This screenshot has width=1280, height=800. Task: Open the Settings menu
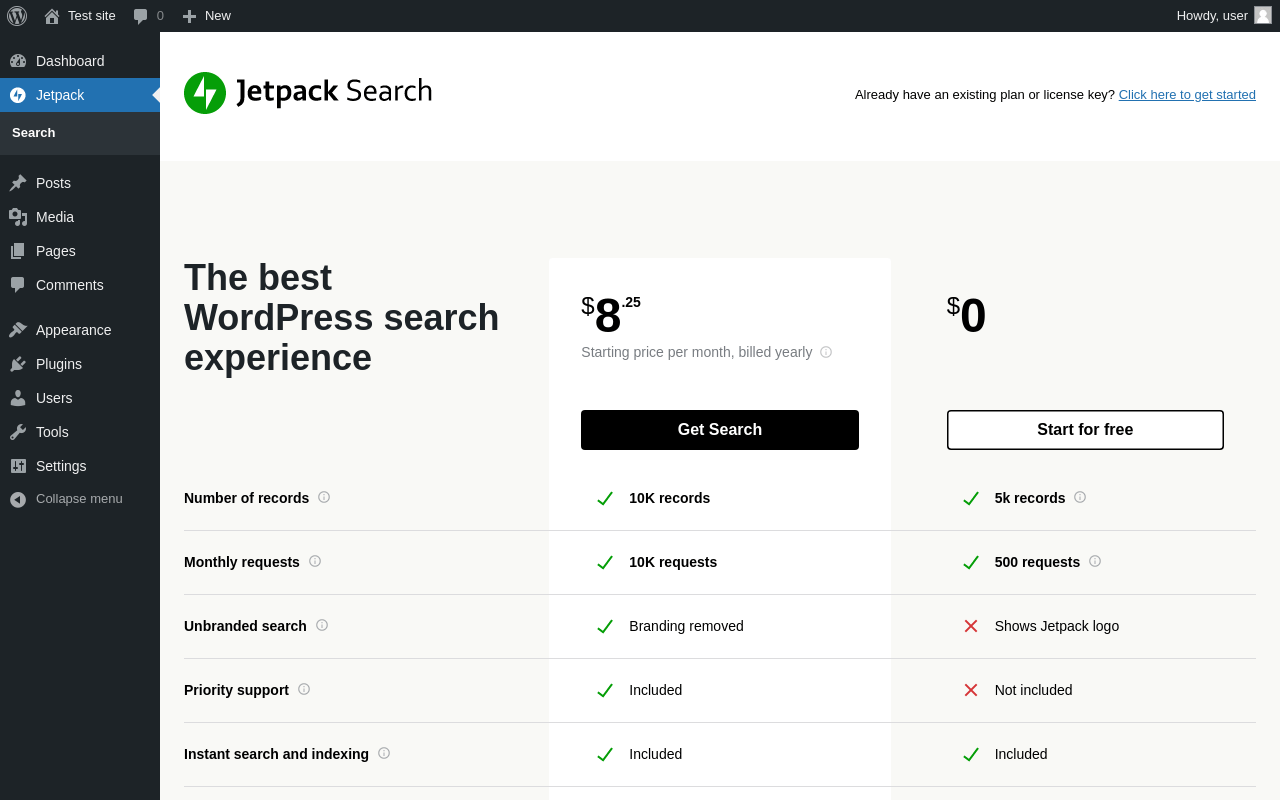coord(80,466)
